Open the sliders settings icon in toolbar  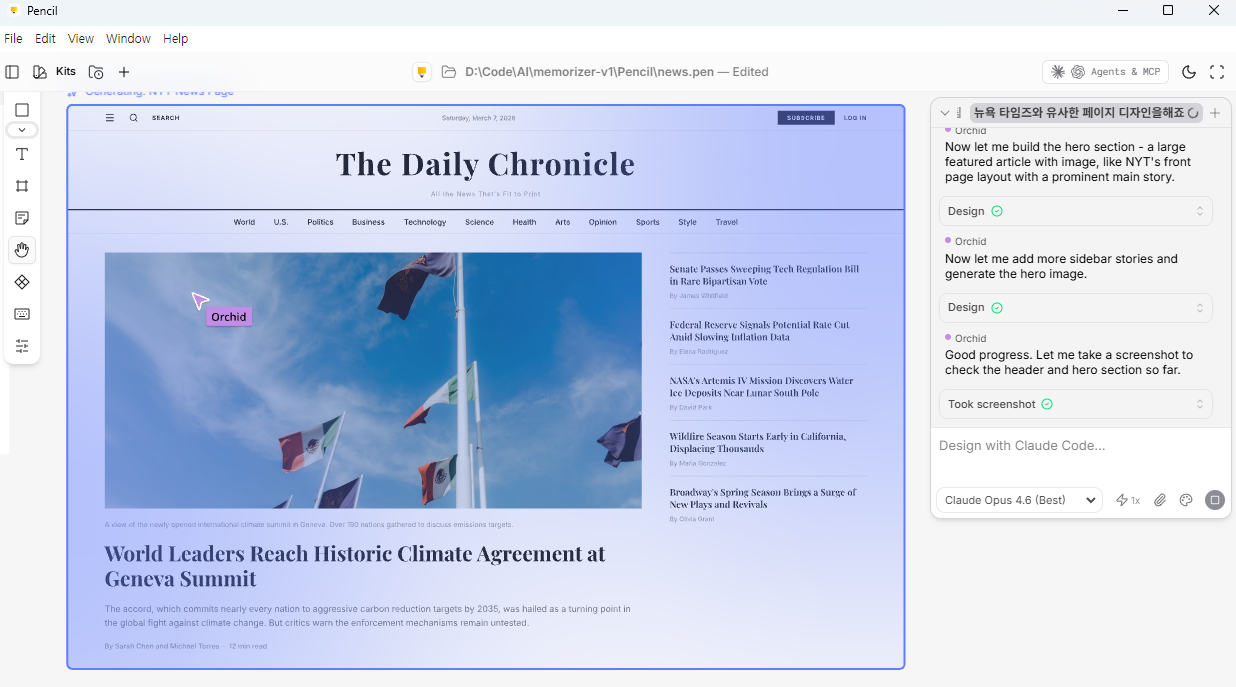[x=22, y=346]
